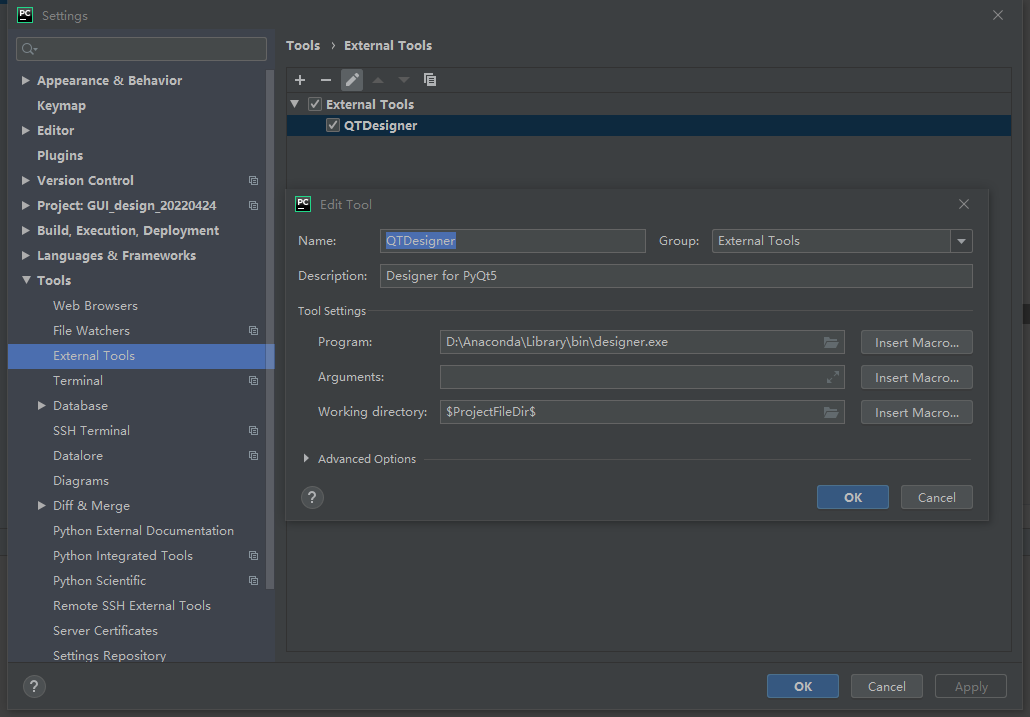This screenshot has height=717, width=1030.
Task: Open Keymap settings page
Action: tap(61, 106)
